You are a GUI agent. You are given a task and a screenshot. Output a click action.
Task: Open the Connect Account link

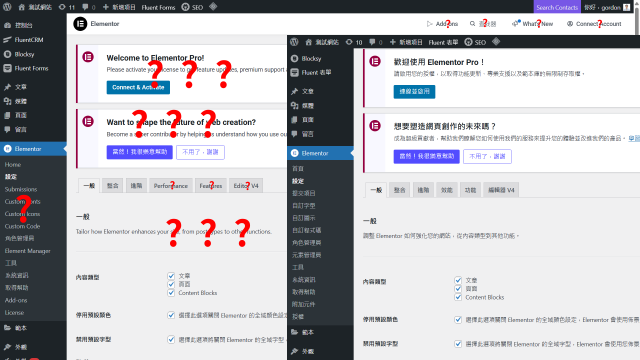click(594, 24)
